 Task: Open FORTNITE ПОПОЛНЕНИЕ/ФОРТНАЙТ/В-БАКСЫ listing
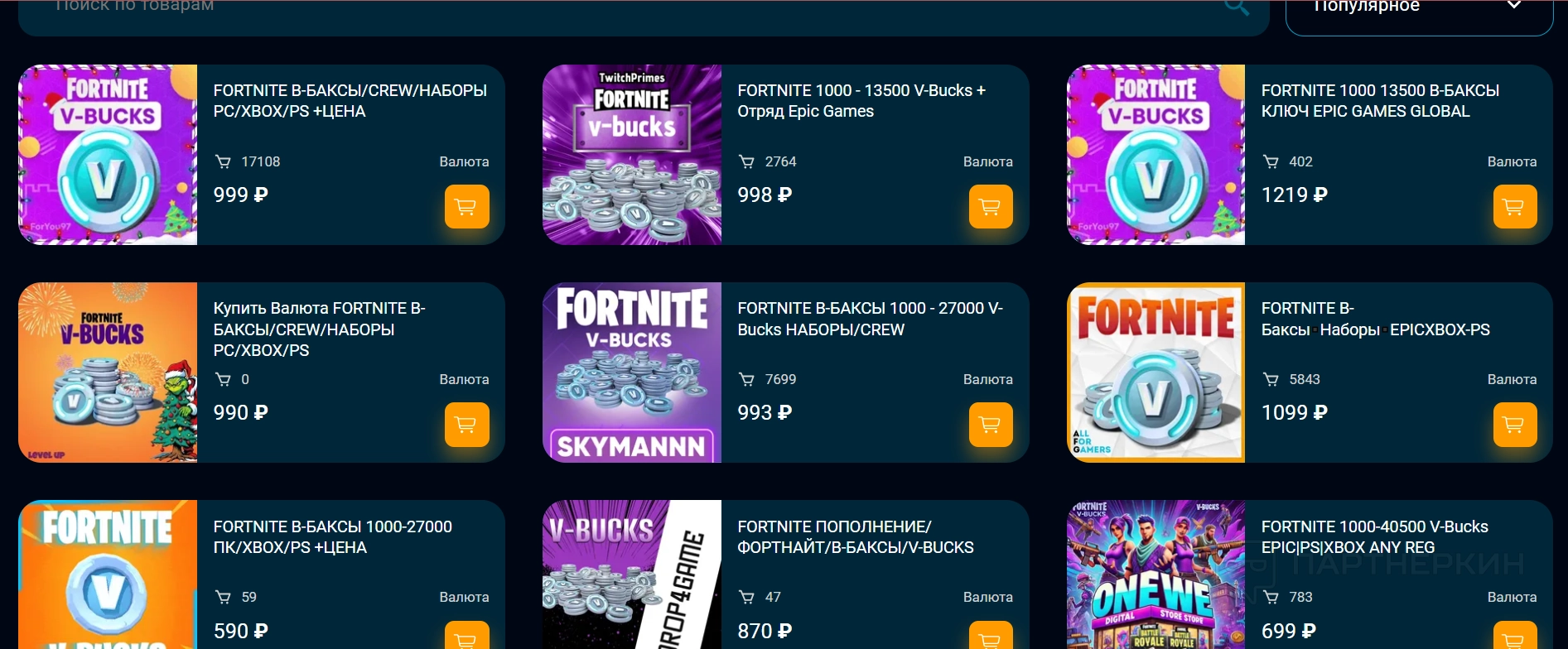[x=856, y=536]
